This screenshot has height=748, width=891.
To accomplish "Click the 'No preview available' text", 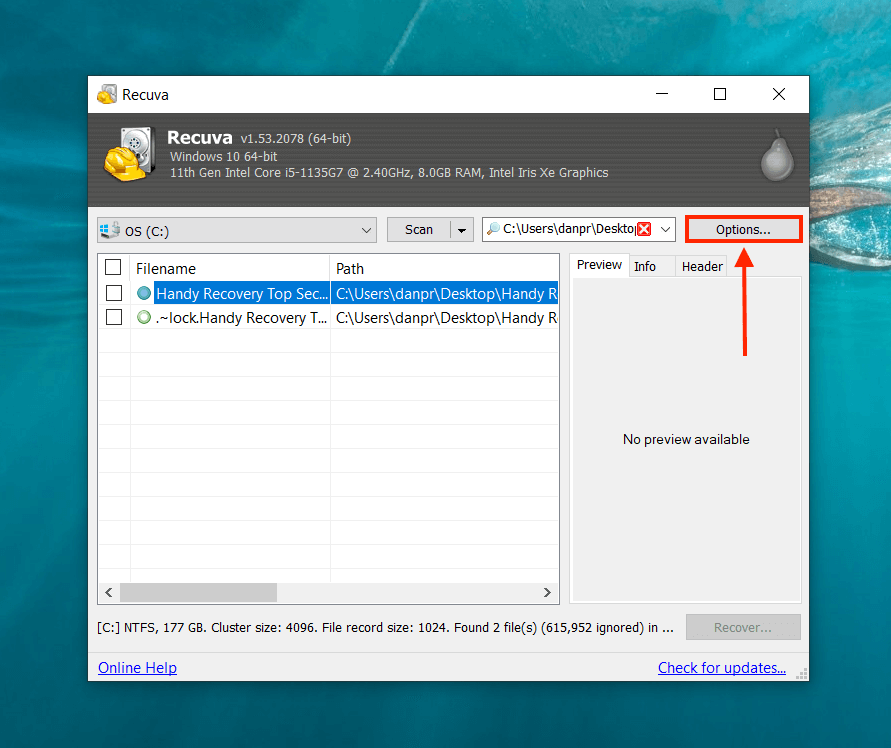I will click(686, 439).
